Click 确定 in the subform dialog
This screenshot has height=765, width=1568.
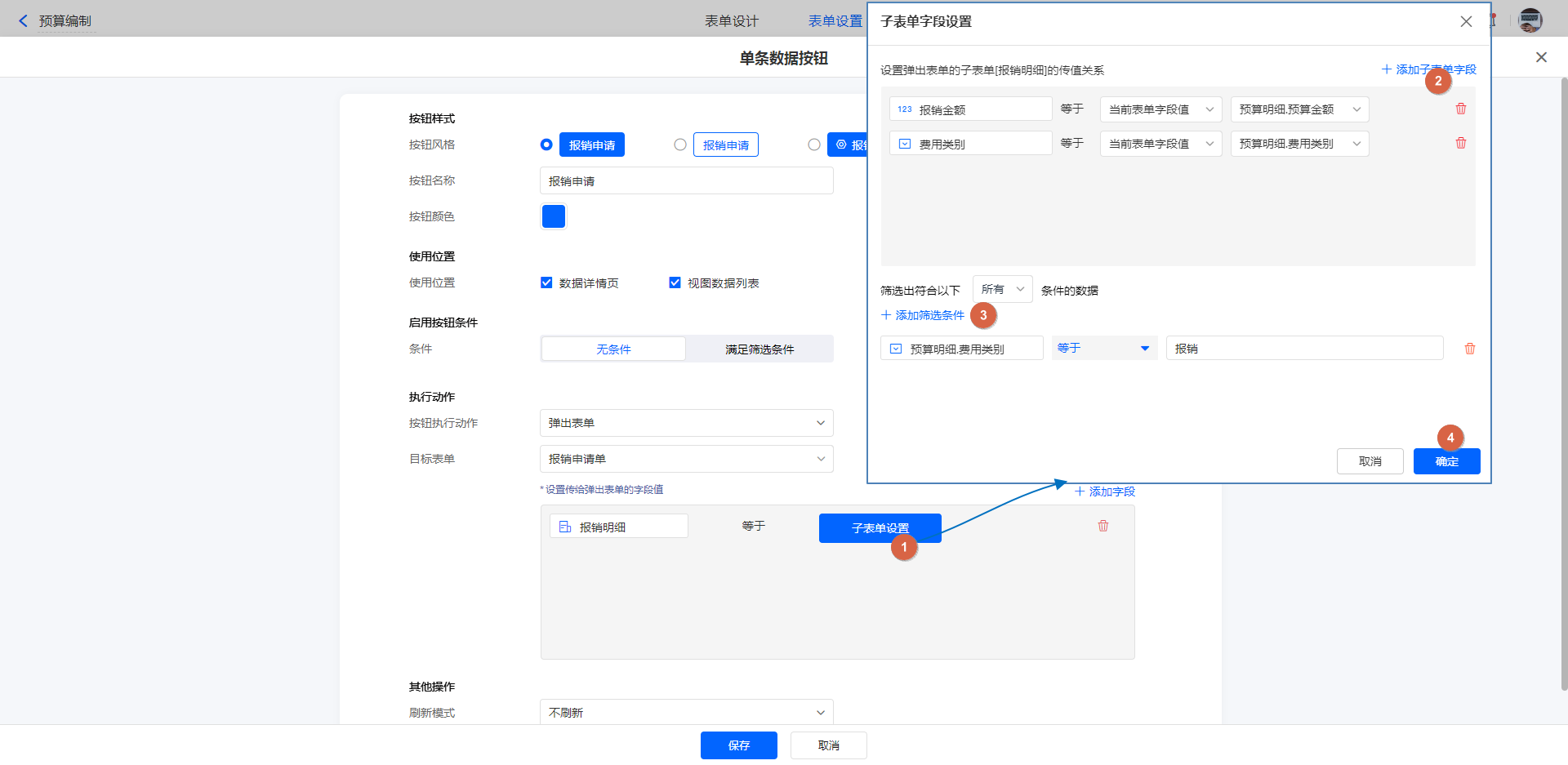[1446, 461]
